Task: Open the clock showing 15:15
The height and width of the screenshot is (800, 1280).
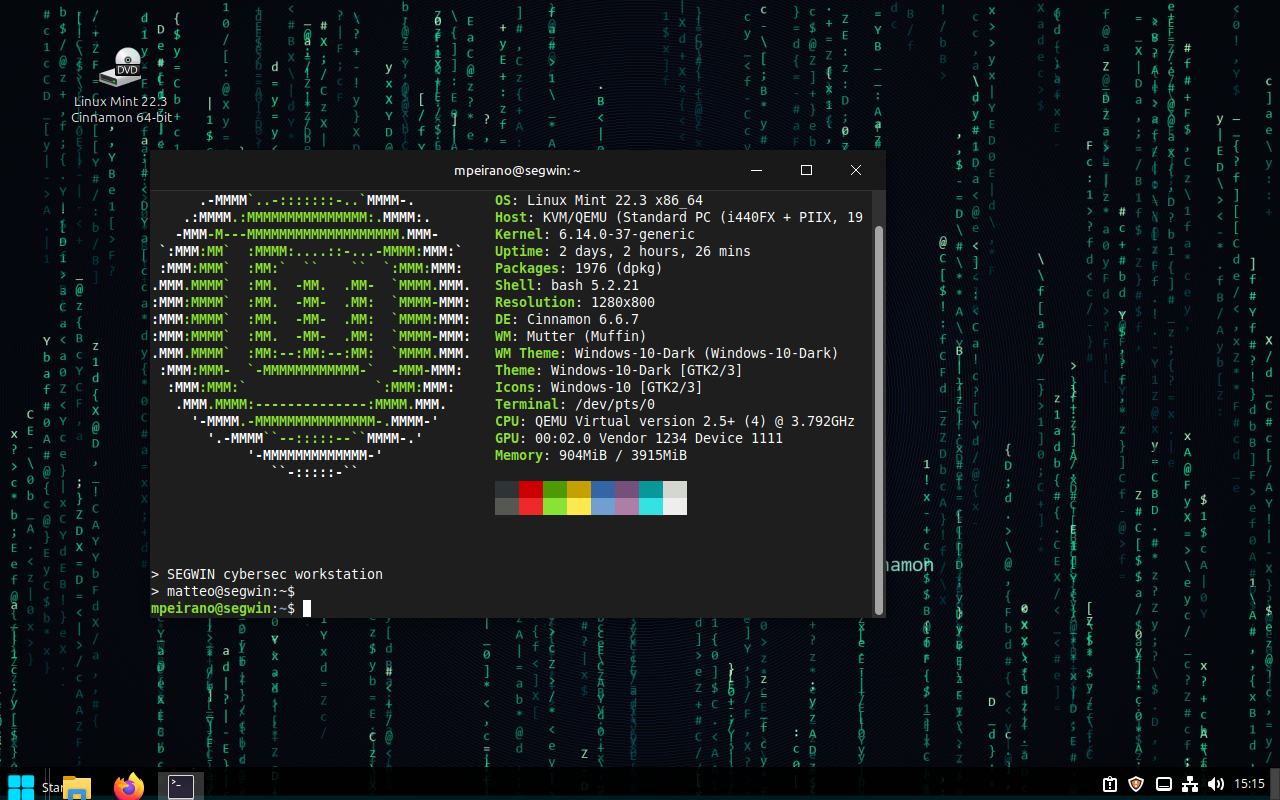Action: pyautogui.click(x=1250, y=784)
